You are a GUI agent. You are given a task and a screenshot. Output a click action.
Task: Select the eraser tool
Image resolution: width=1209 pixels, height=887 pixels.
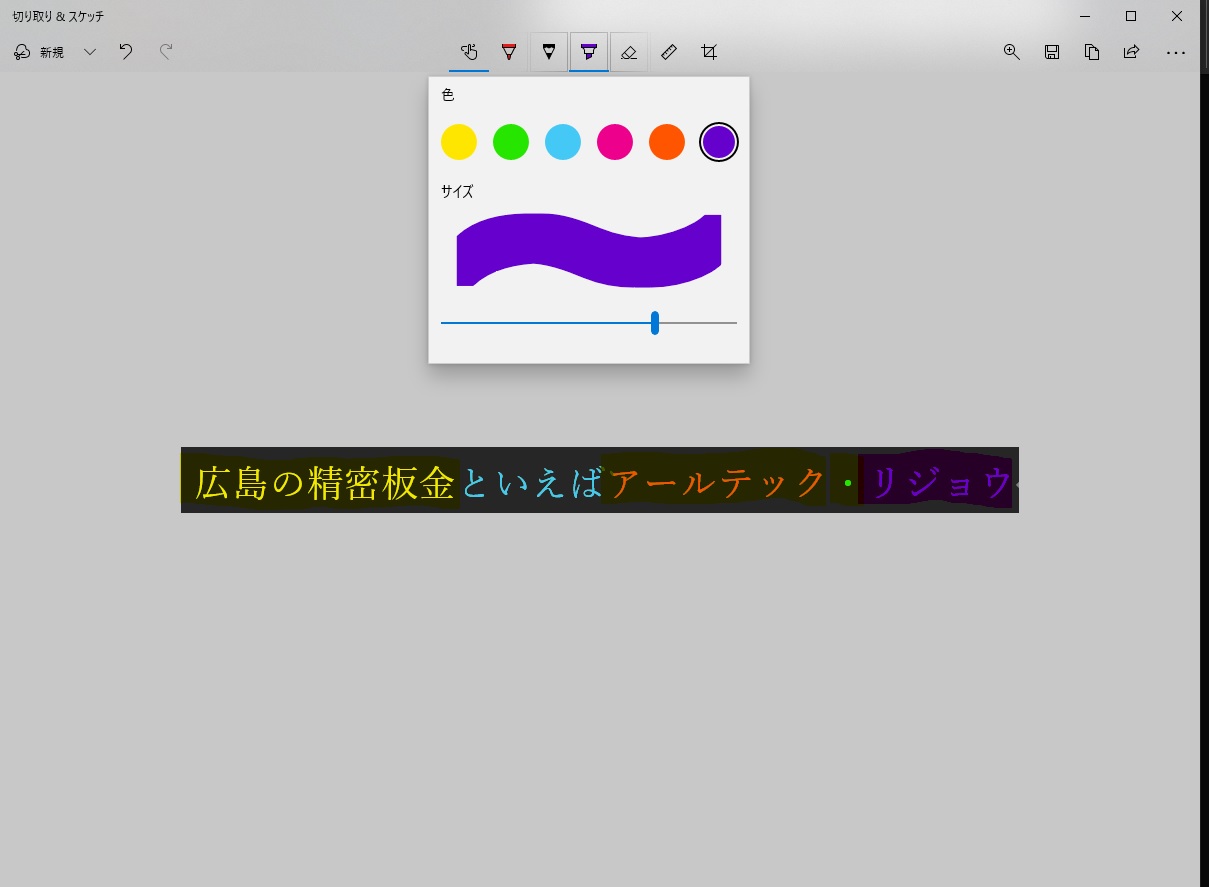pyautogui.click(x=629, y=52)
